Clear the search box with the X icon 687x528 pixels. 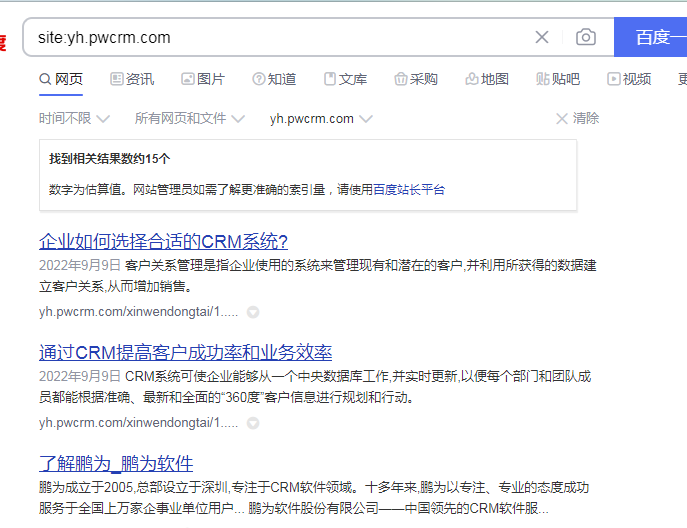click(x=542, y=37)
